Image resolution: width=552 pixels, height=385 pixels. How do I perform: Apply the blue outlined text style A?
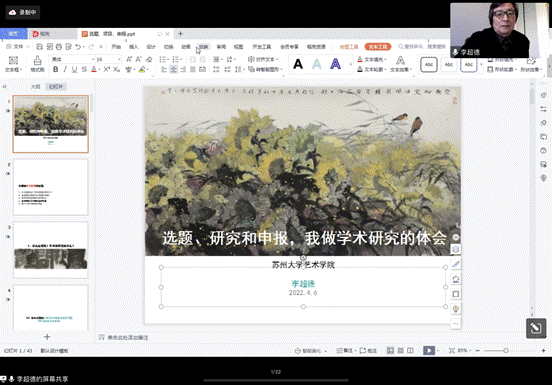pos(335,64)
